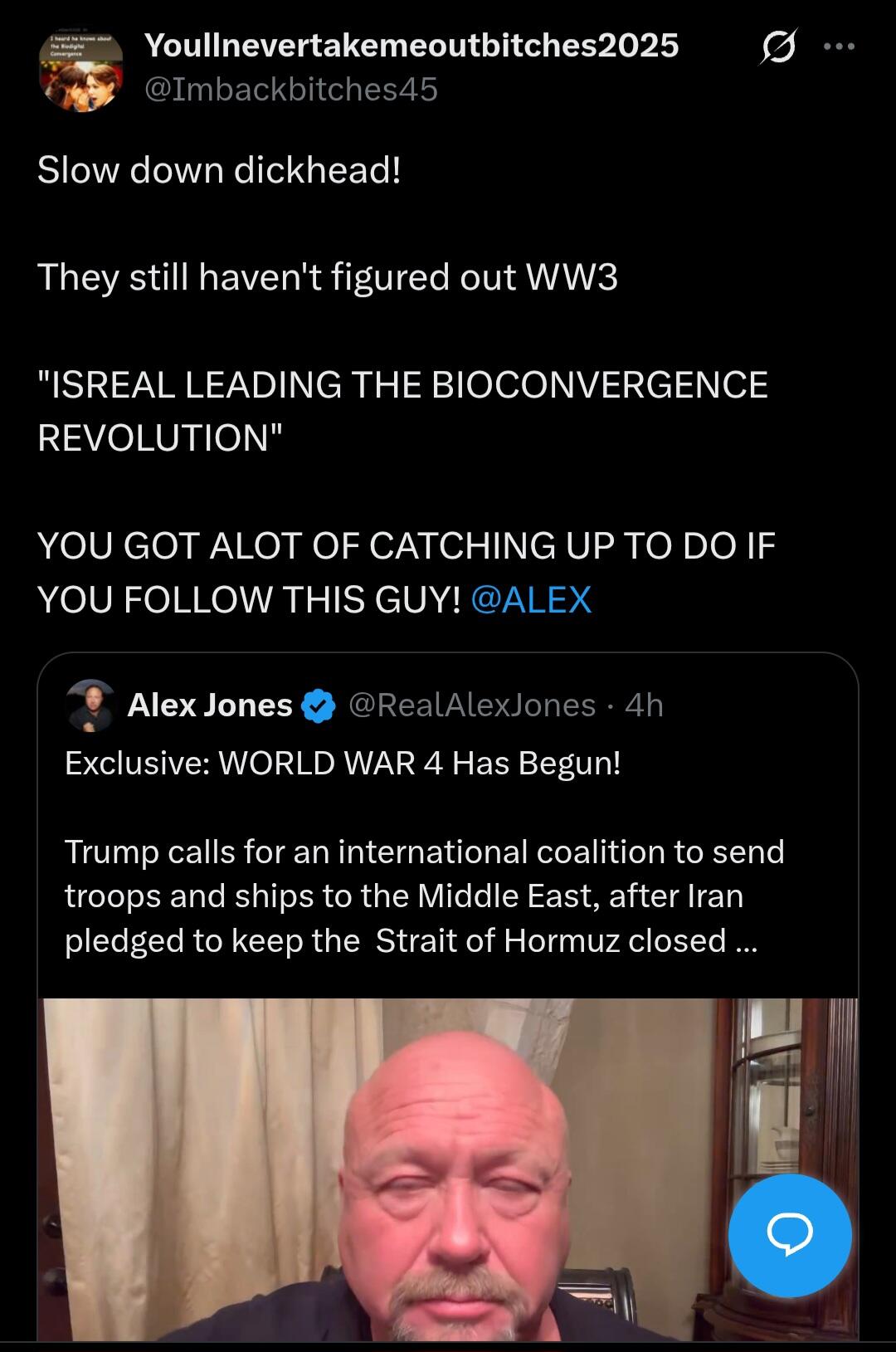
Task: Click the 4h timestamp on quoted post
Action: [x=644, y=705]
